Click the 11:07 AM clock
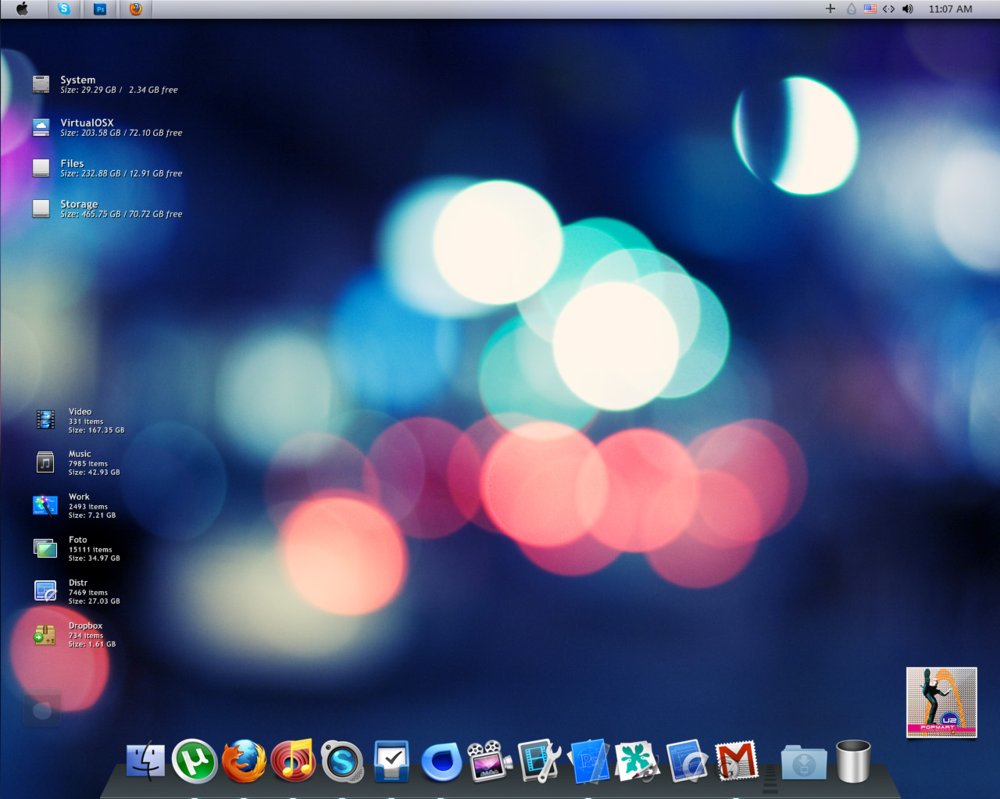The height and width of the screenshot is (799, 1000). pyautogui.click(x=950, y=9)
